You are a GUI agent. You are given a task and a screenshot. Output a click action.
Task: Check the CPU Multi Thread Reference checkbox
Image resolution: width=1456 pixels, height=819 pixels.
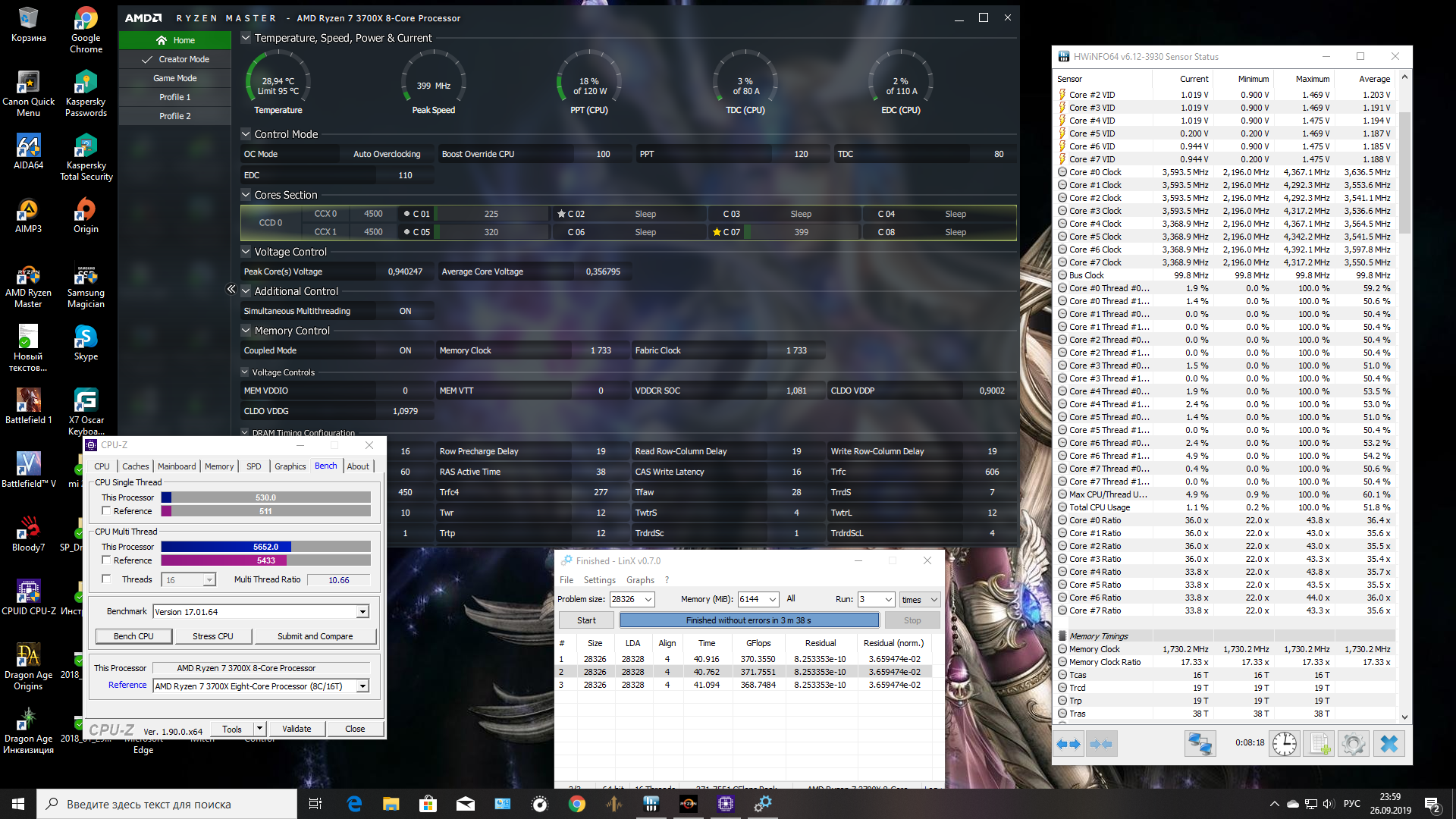click(x=106, y=560)
